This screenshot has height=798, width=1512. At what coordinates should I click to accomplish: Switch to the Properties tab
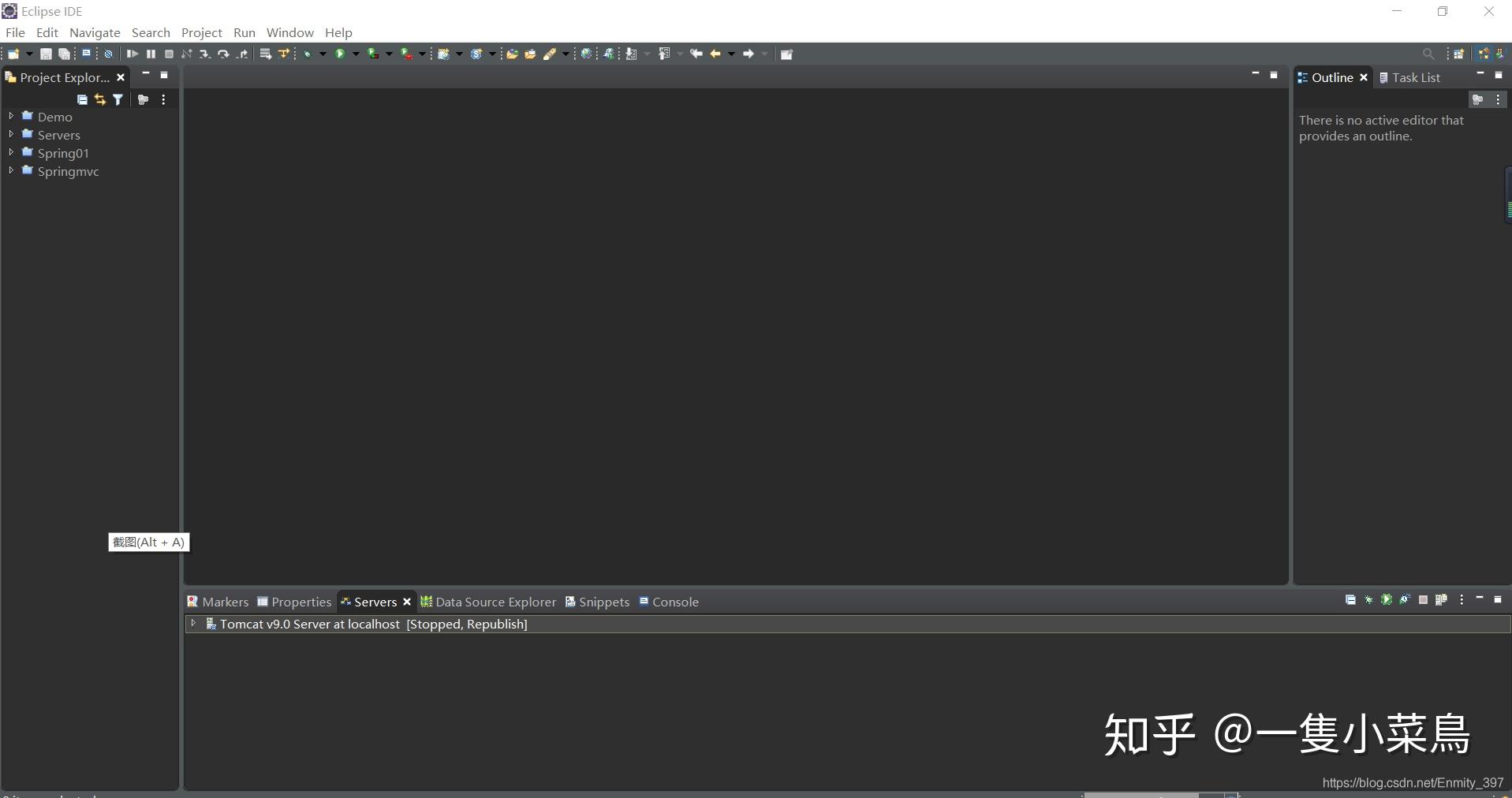click(x=294, y=602)
